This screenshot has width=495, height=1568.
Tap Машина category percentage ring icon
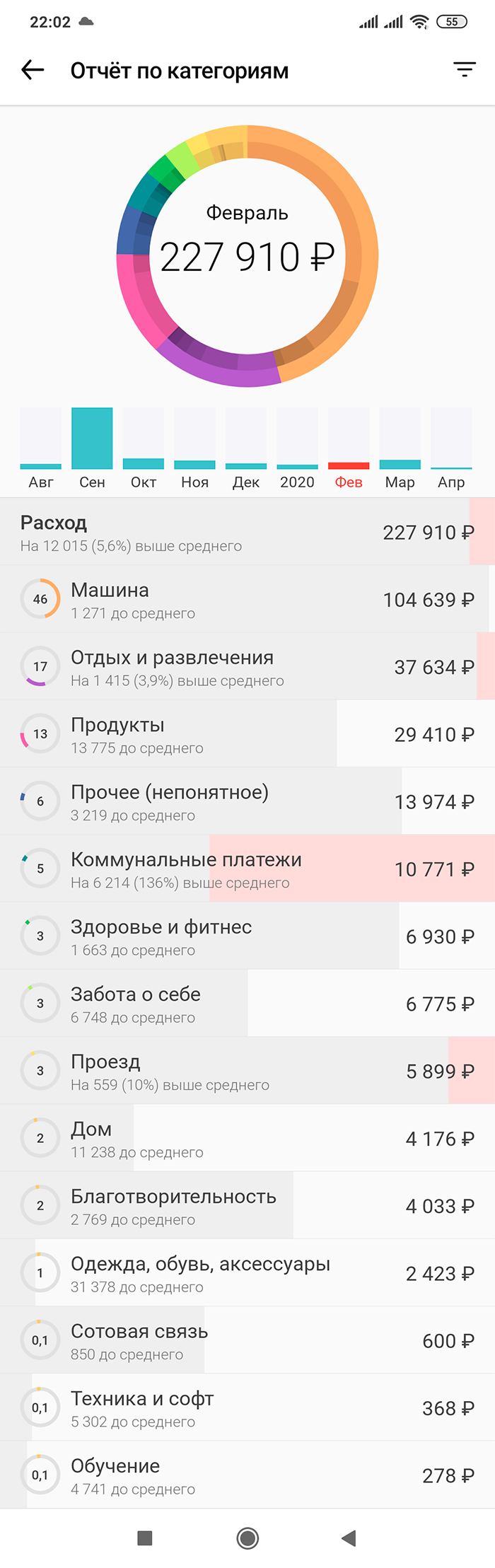[x=40, y=599]
